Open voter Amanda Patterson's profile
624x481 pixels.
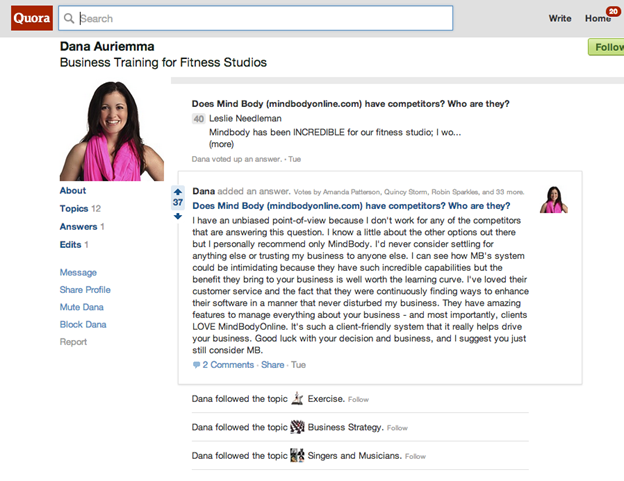point(352,192)
